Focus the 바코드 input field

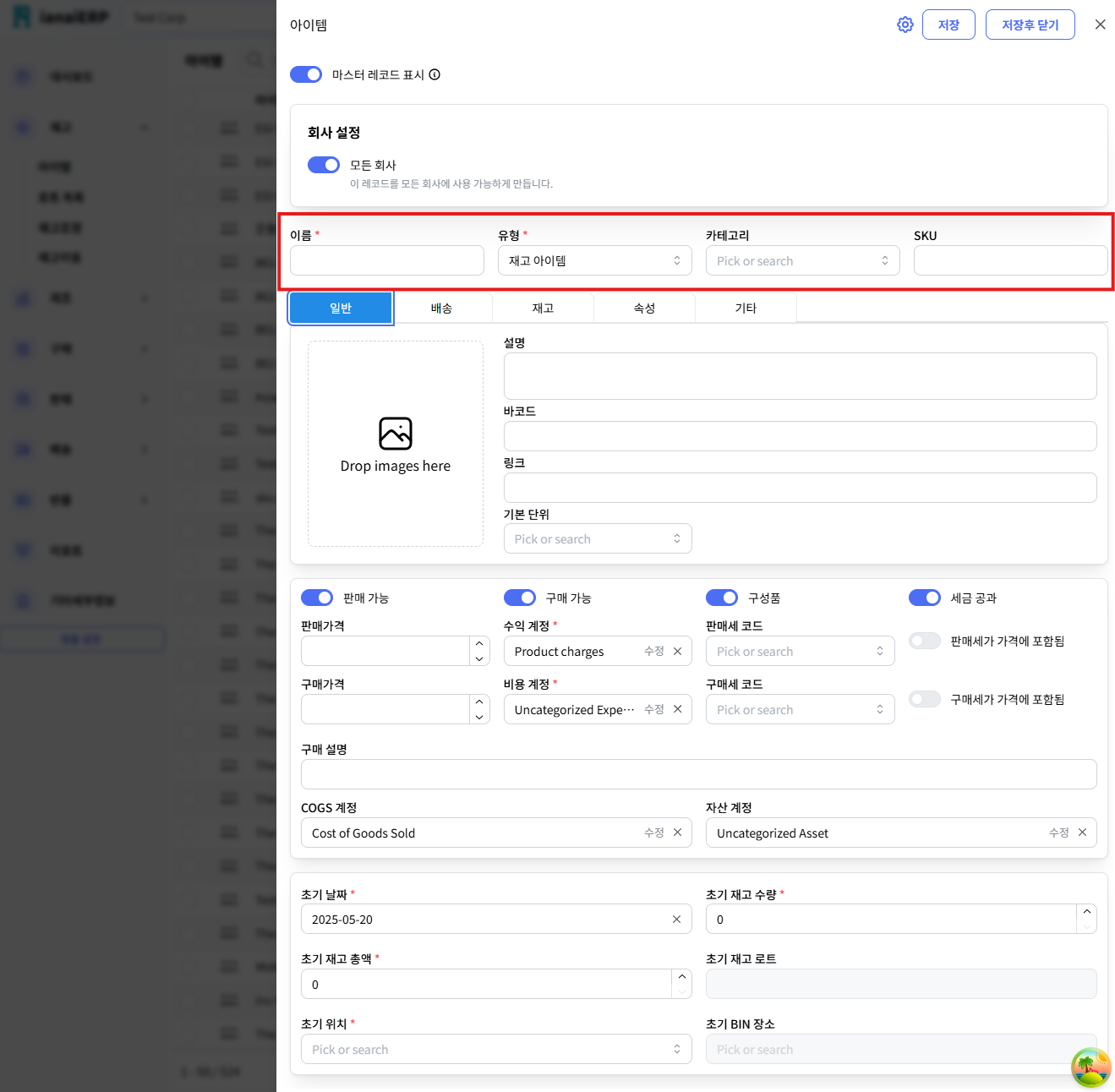[801, 436]
